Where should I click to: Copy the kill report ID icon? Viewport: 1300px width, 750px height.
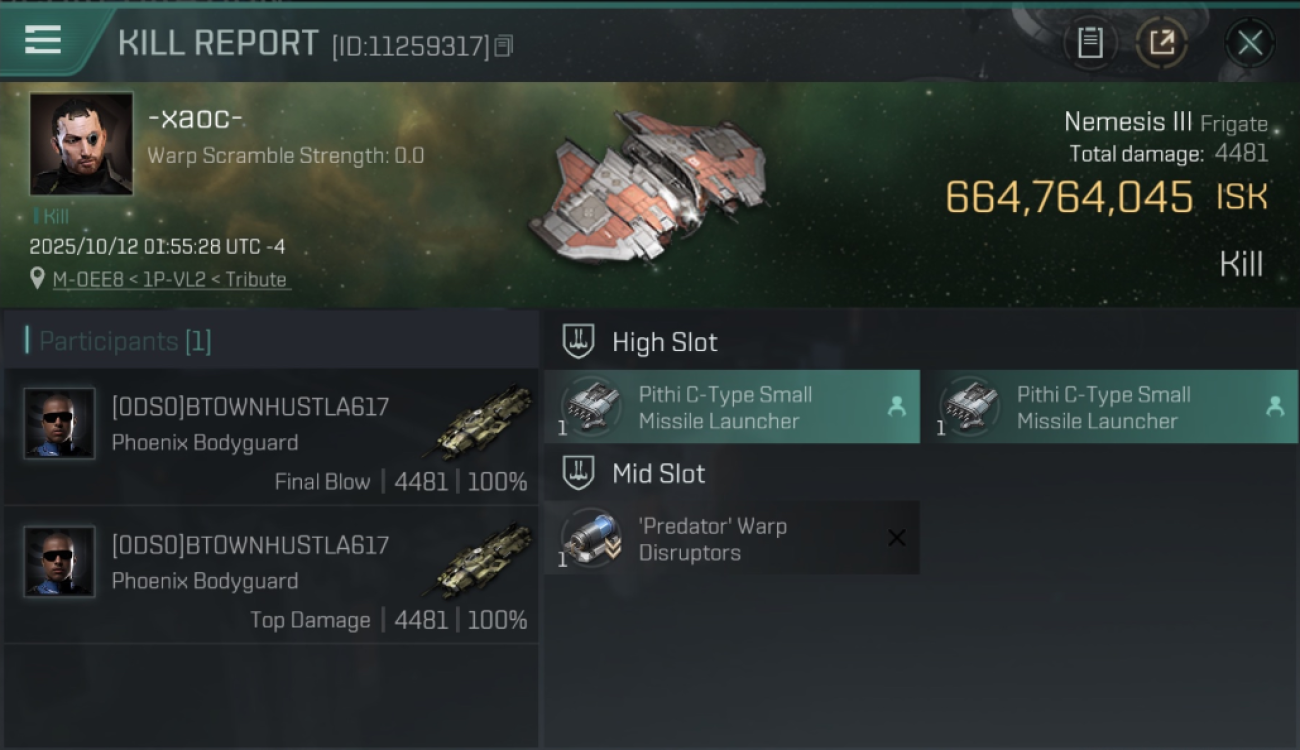pos(504,46)
